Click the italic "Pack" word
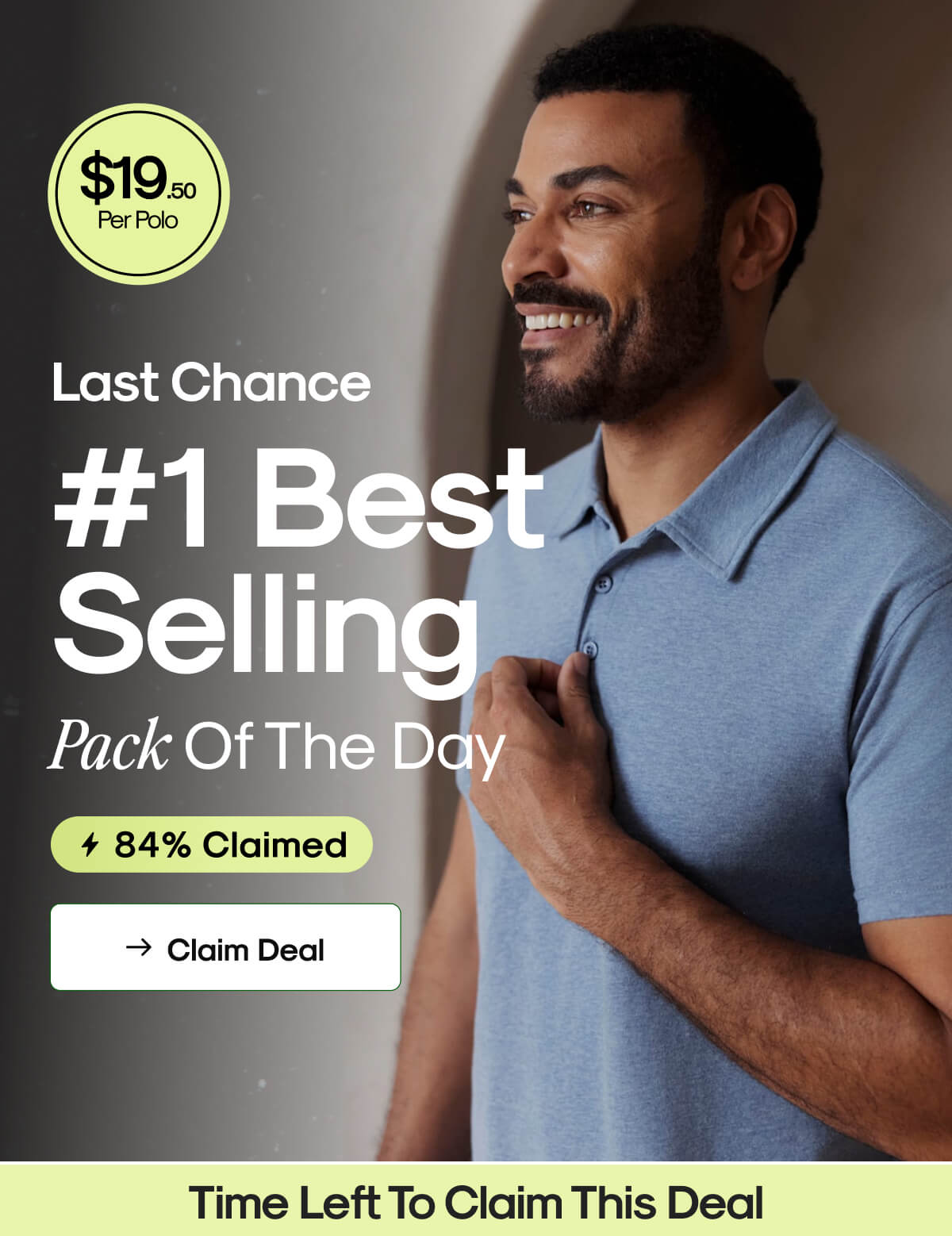 tap(109, 744)
